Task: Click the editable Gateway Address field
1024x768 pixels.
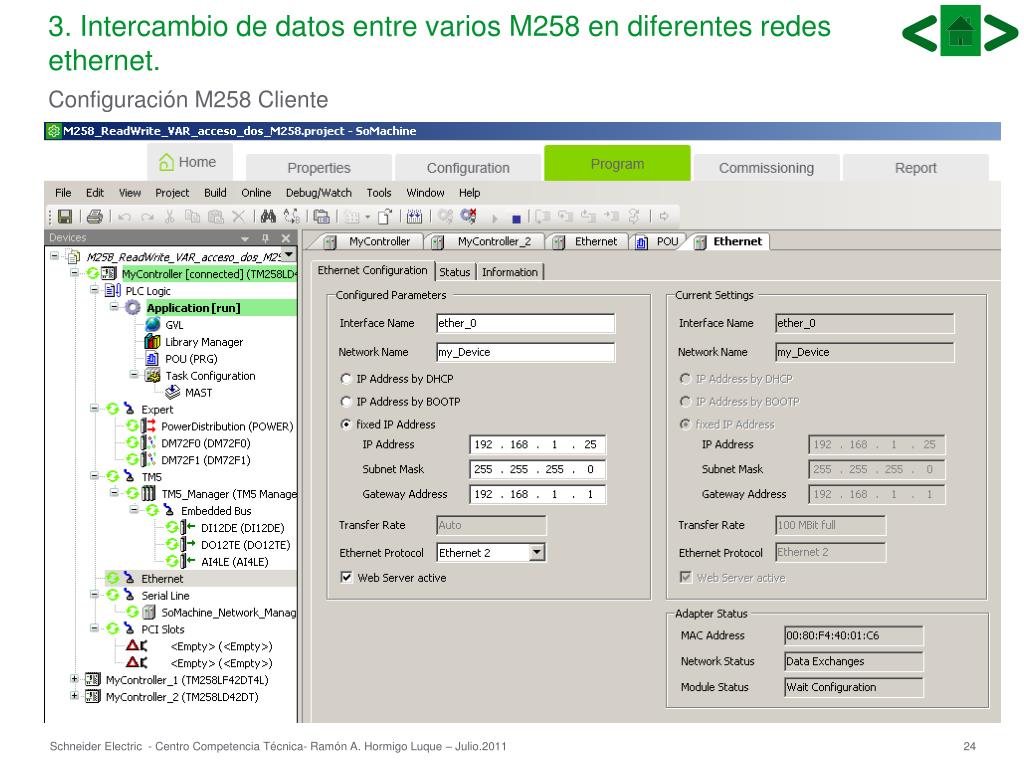Action: (537, 494)
